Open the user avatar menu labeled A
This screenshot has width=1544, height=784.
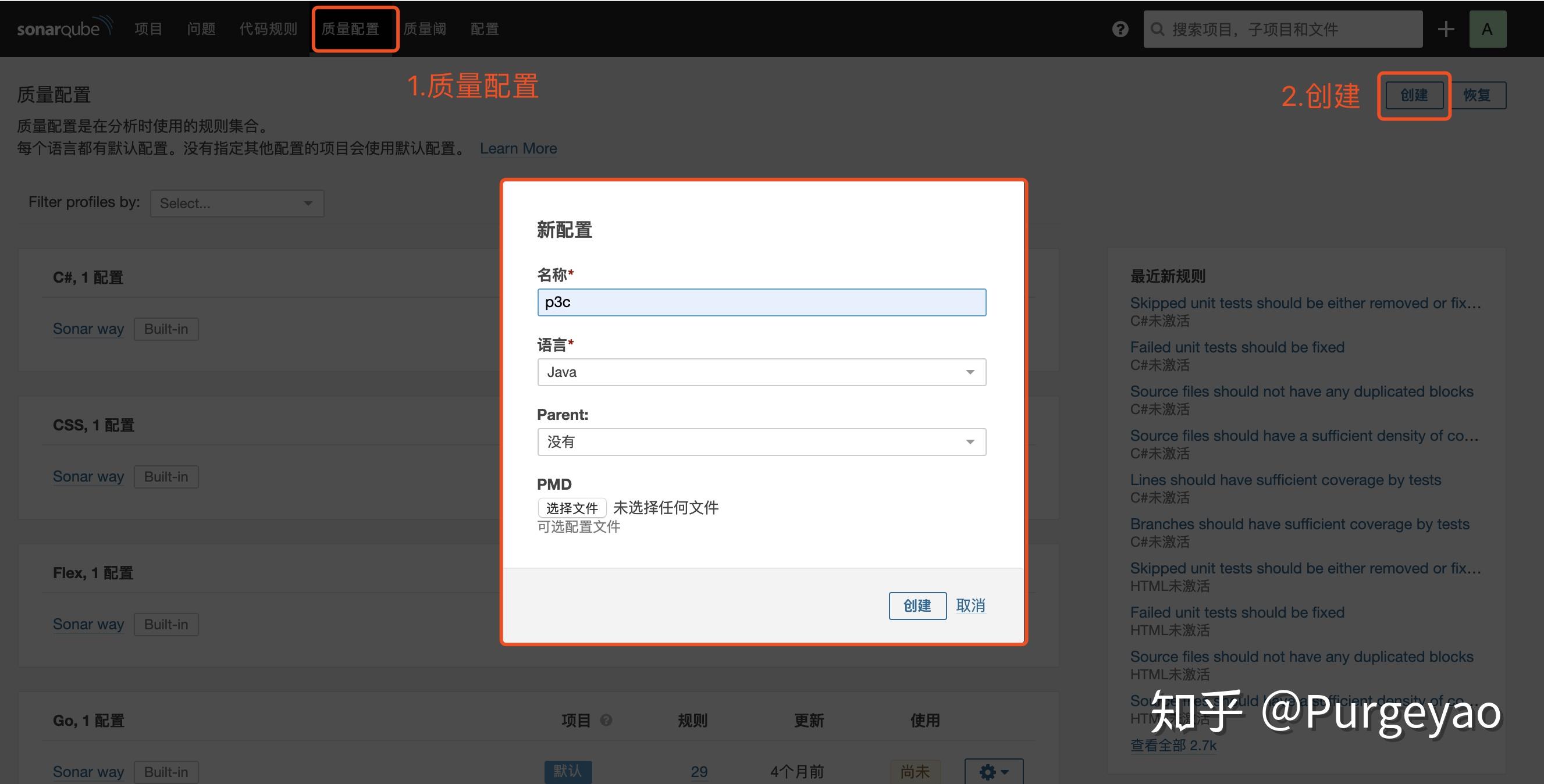(1488, 28)
